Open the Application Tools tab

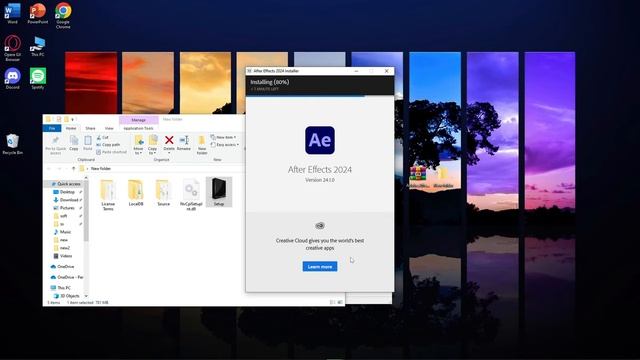point(139,128)
